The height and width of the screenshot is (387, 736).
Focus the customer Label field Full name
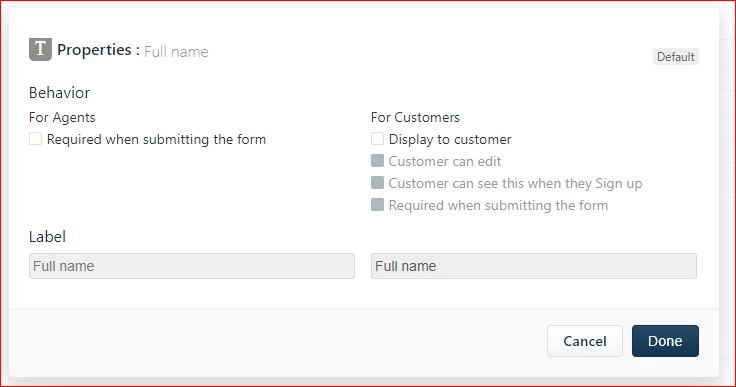tap(534, 266)
